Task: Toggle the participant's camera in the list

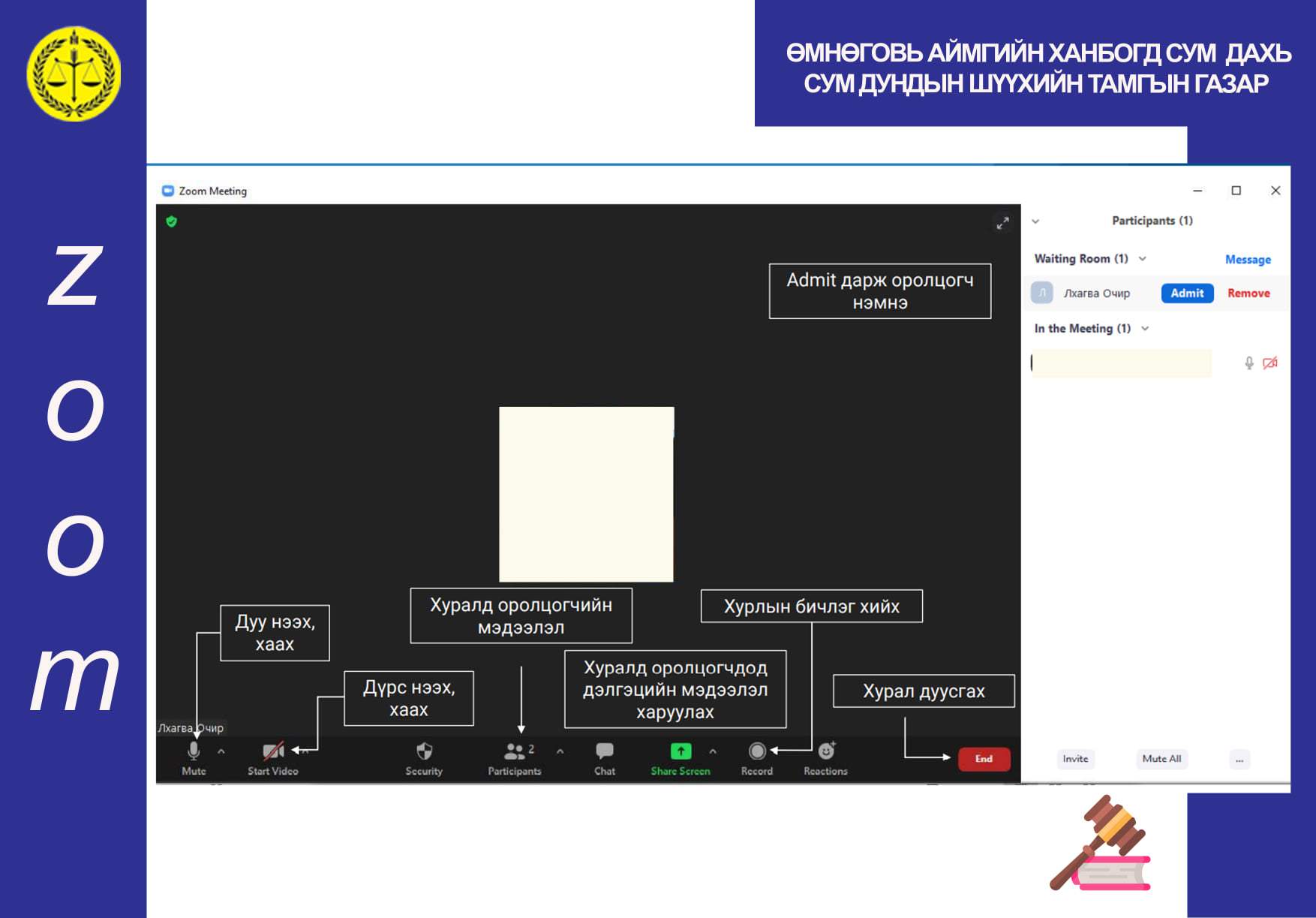Action: (x=1269, y=363)
